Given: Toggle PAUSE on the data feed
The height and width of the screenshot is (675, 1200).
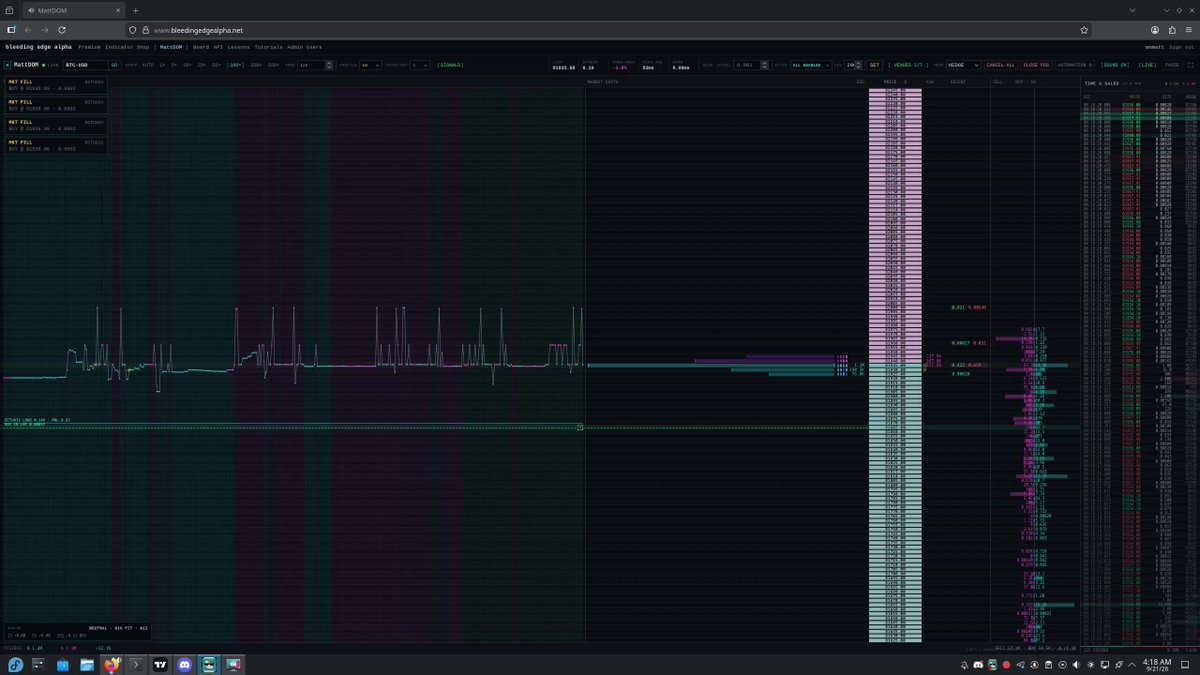Looking at the screenshot, I should pyautogui.click(x=1172, y=65).
